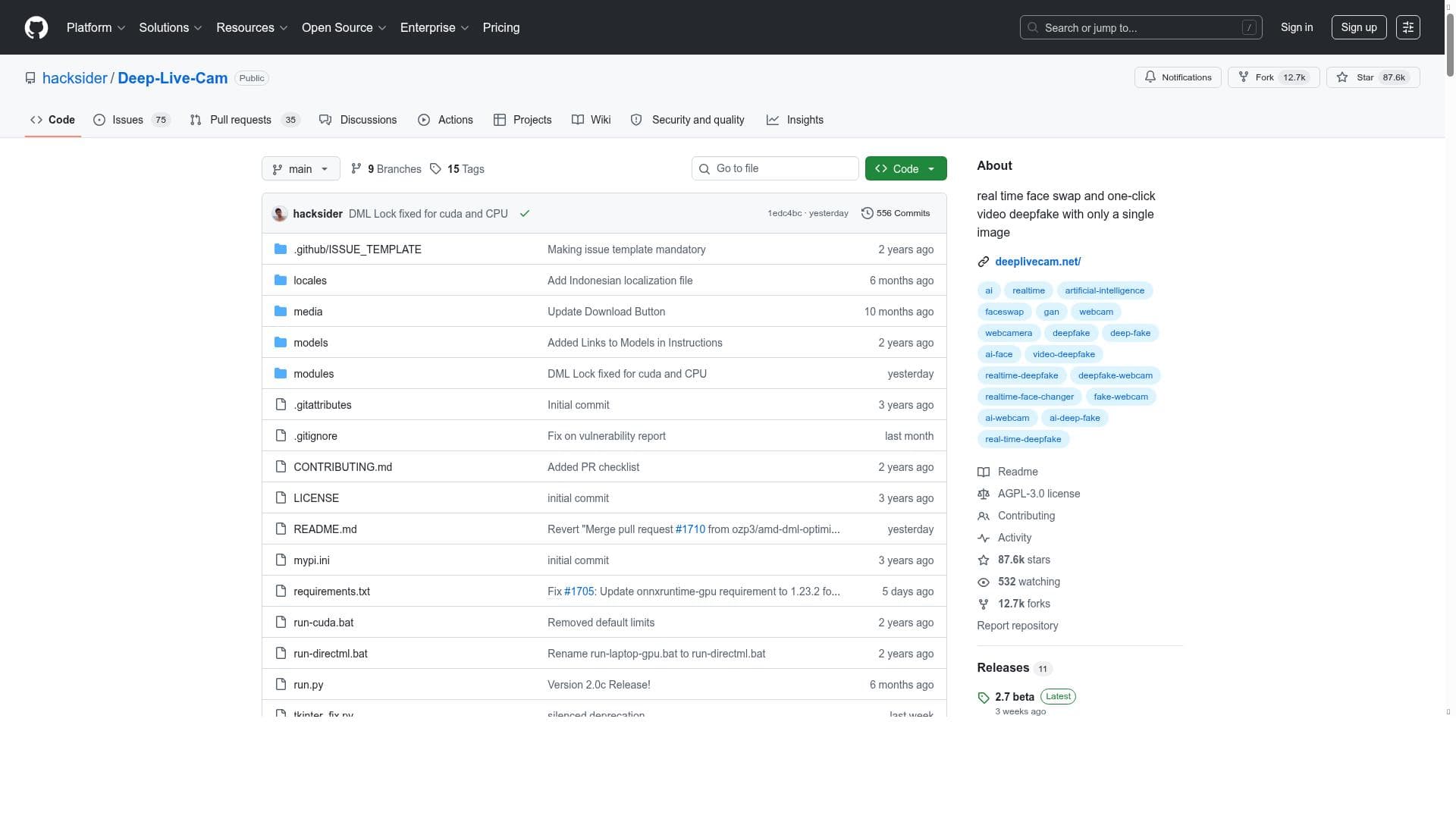The height and width of the screenshot is (819, 1456).
Task: Switch to the Pull requests tab
Action: [245, 120]
